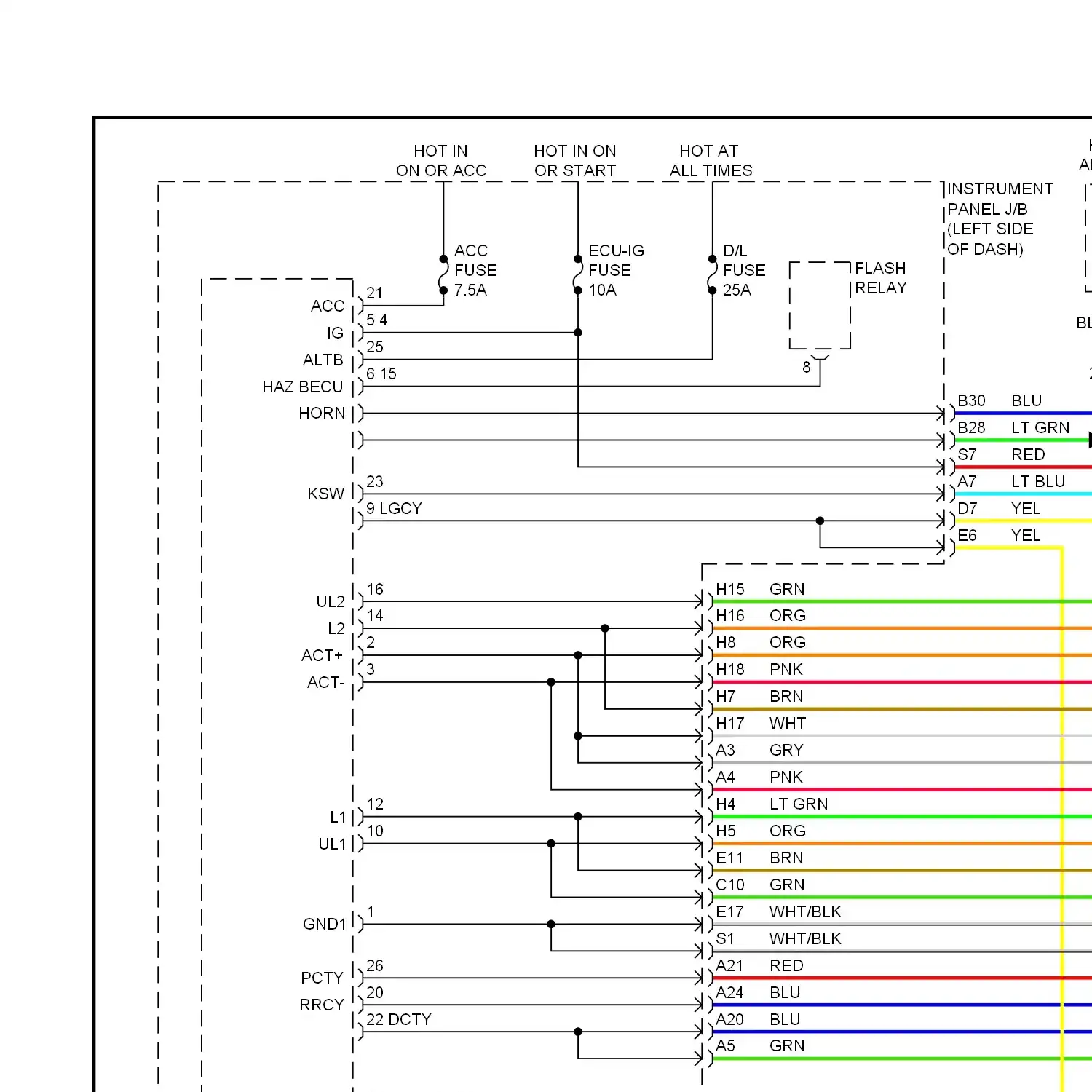The height and width of the screenshot is (1092, 1092).
Task: Click the "A21" connector pin label
Action: tap(729, 965)
